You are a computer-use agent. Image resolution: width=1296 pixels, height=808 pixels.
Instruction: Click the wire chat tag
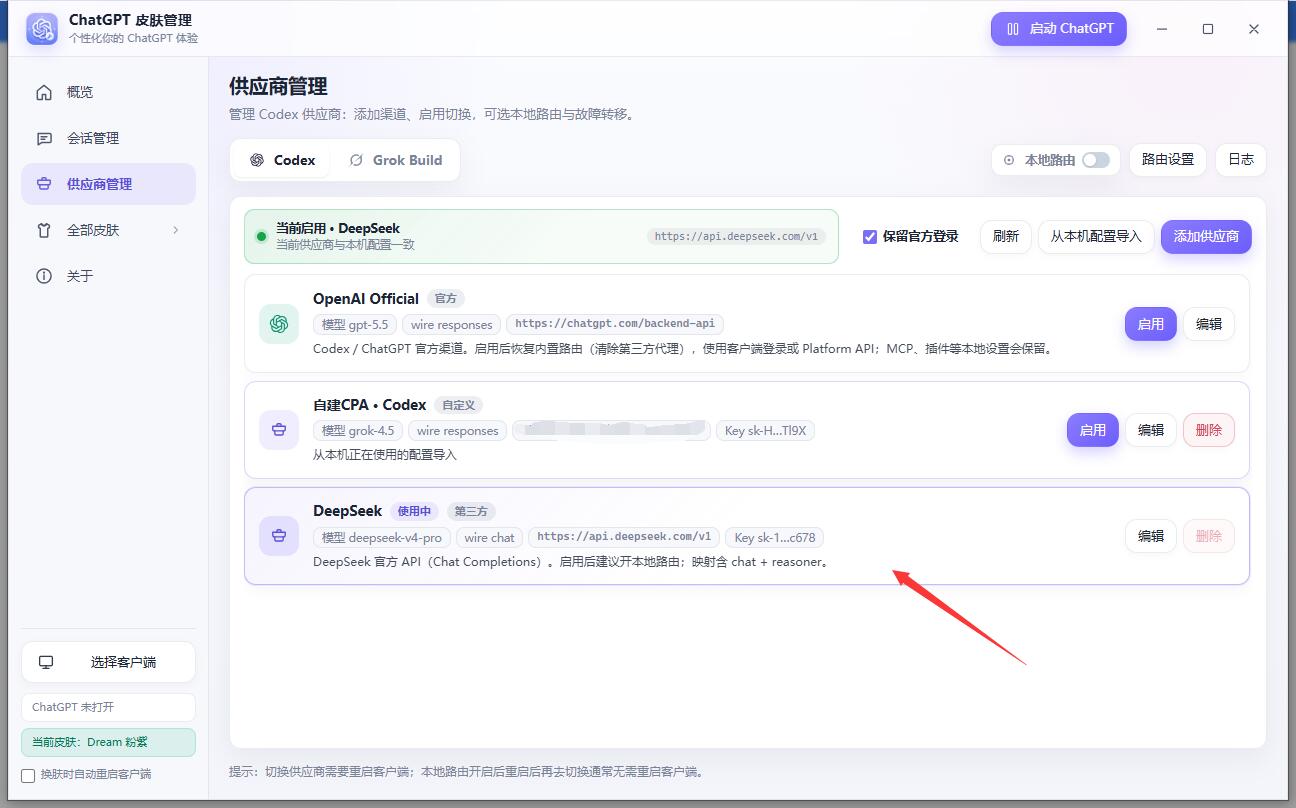[490, 537]
